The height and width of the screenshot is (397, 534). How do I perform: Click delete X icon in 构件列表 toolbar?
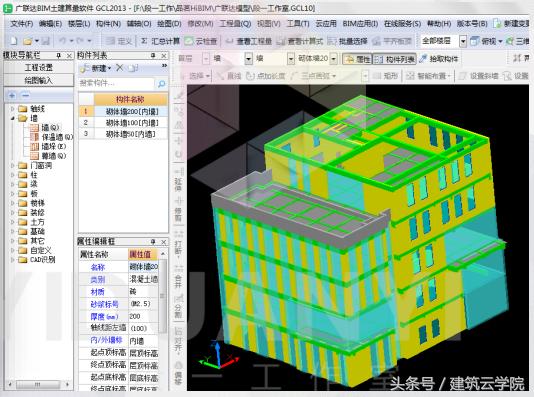[120, 68]
